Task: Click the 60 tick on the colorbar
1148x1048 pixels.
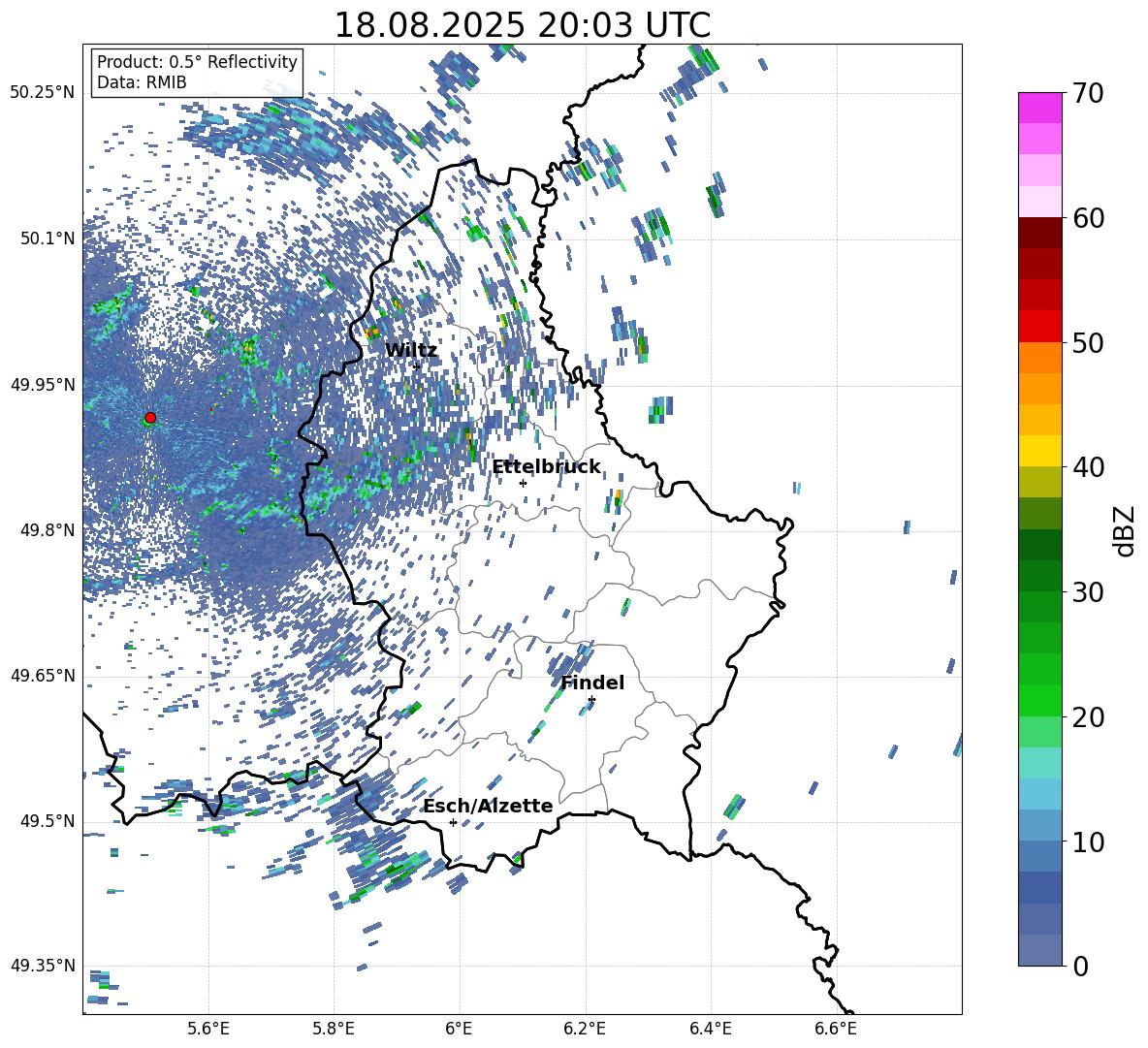Action: point(1088,218)
